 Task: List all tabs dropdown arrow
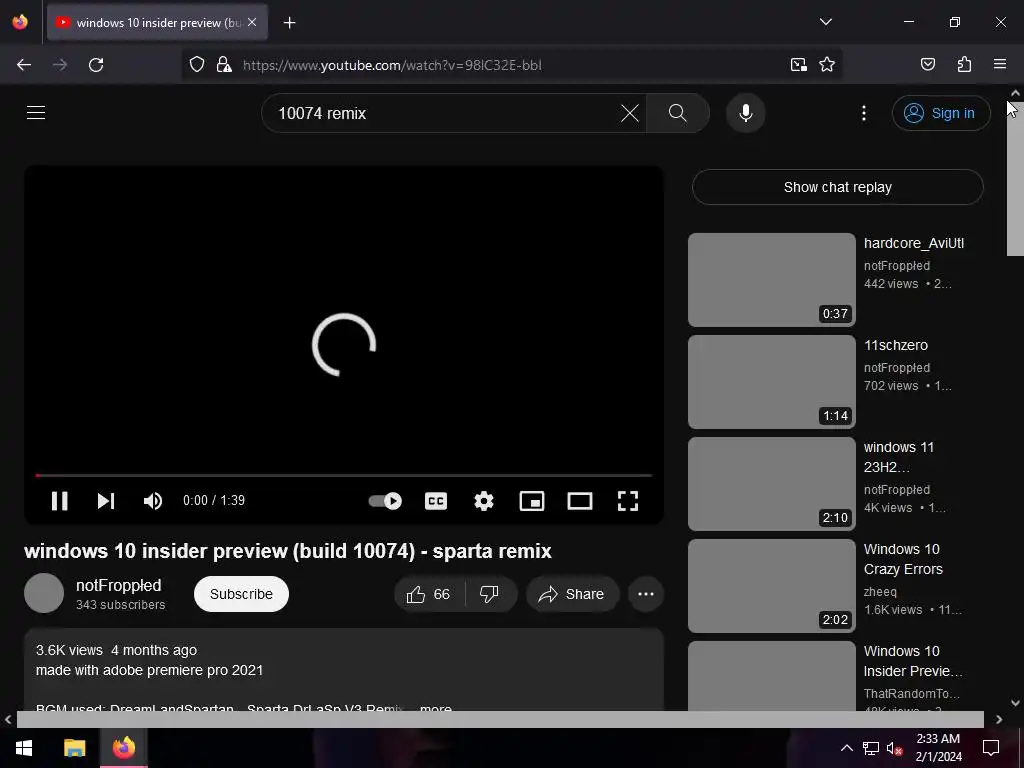coord(826,22)
